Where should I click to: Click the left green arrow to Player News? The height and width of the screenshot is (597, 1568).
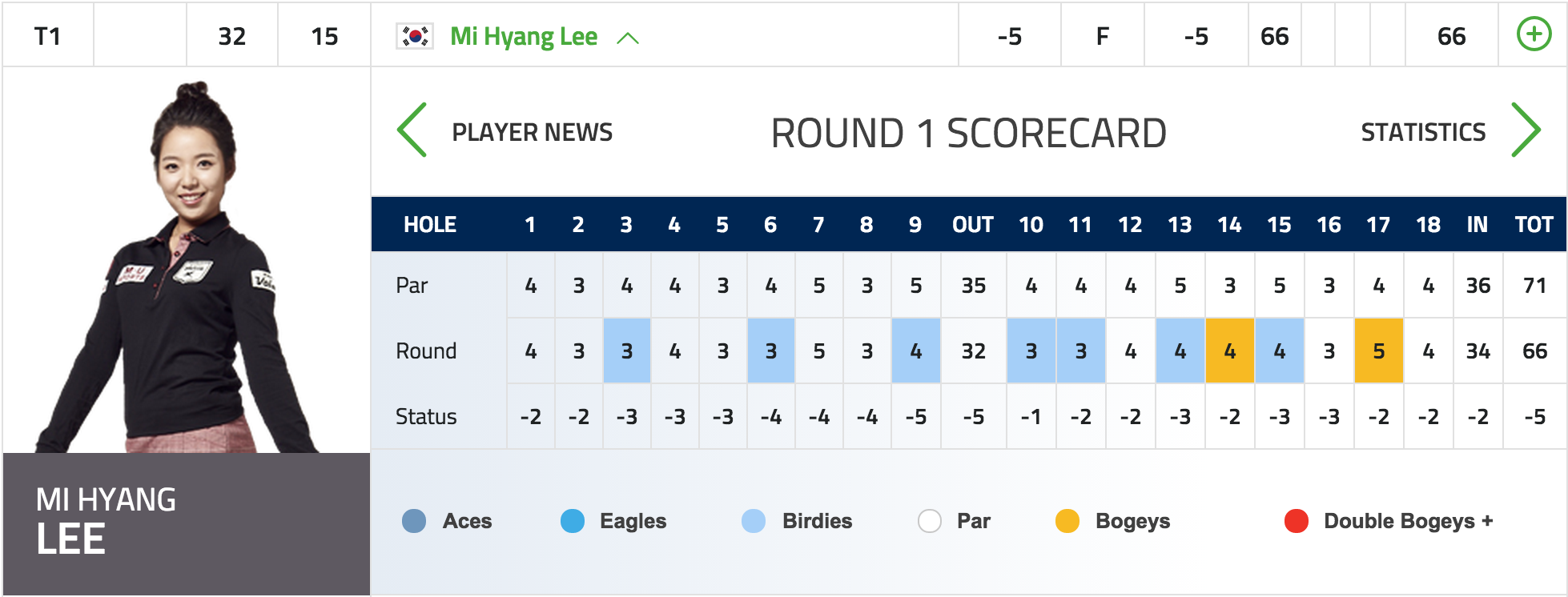[x=412, y=130]
